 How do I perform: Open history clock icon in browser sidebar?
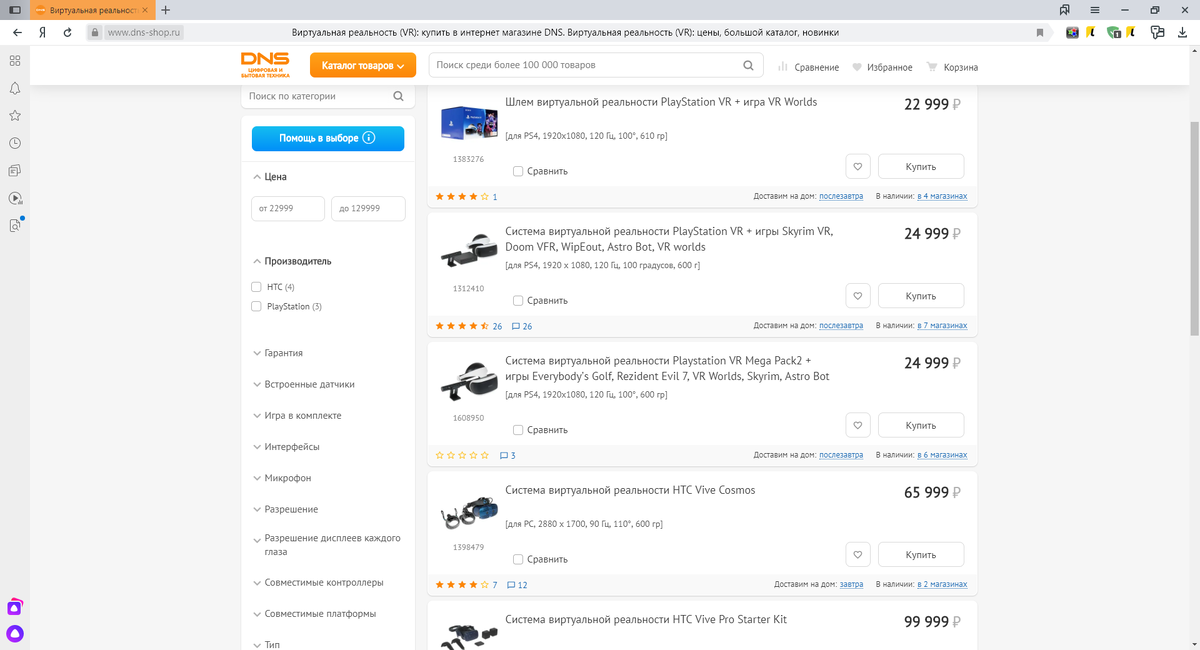15,144
